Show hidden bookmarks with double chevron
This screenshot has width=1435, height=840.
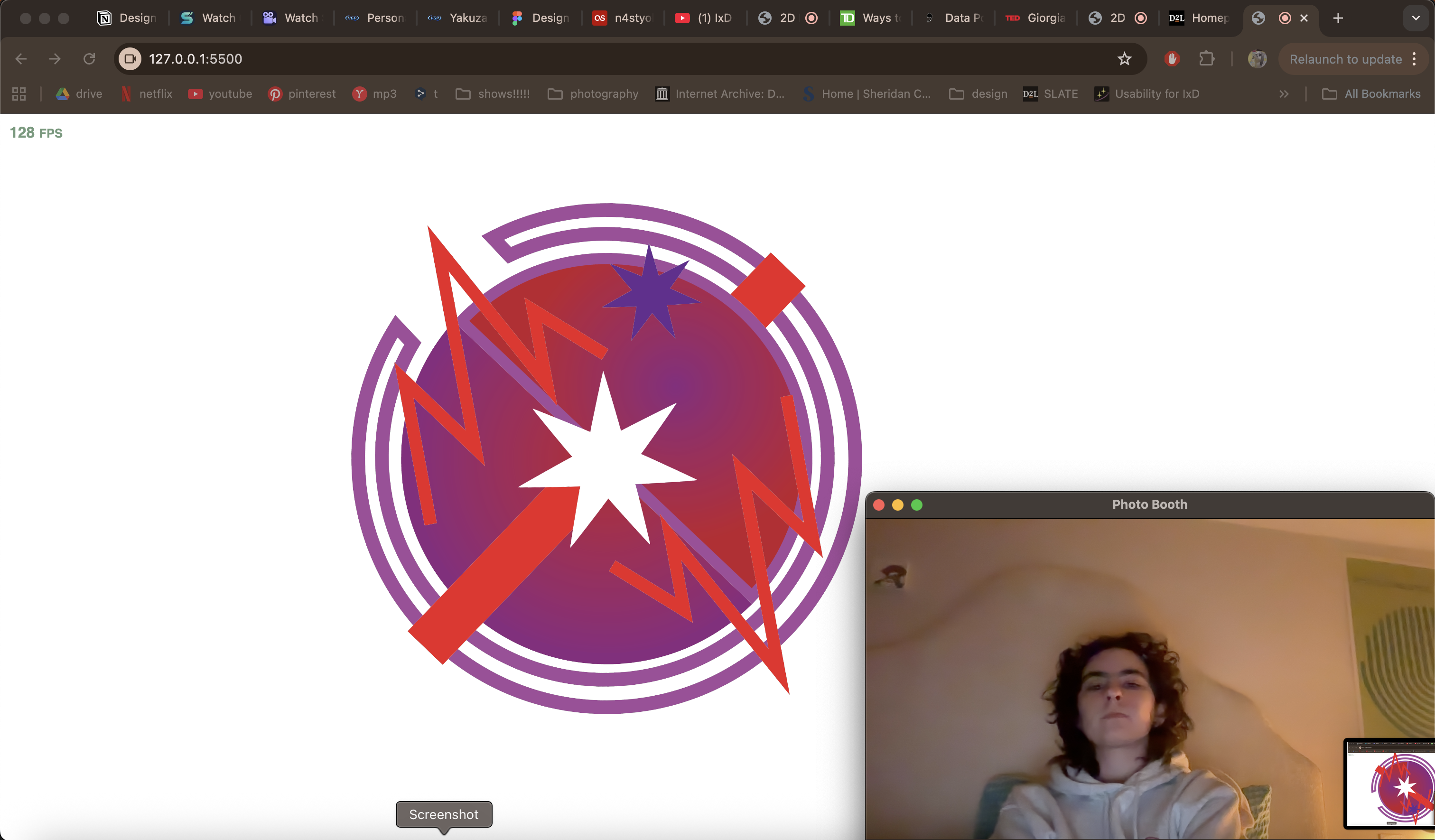pos(1284,94)
